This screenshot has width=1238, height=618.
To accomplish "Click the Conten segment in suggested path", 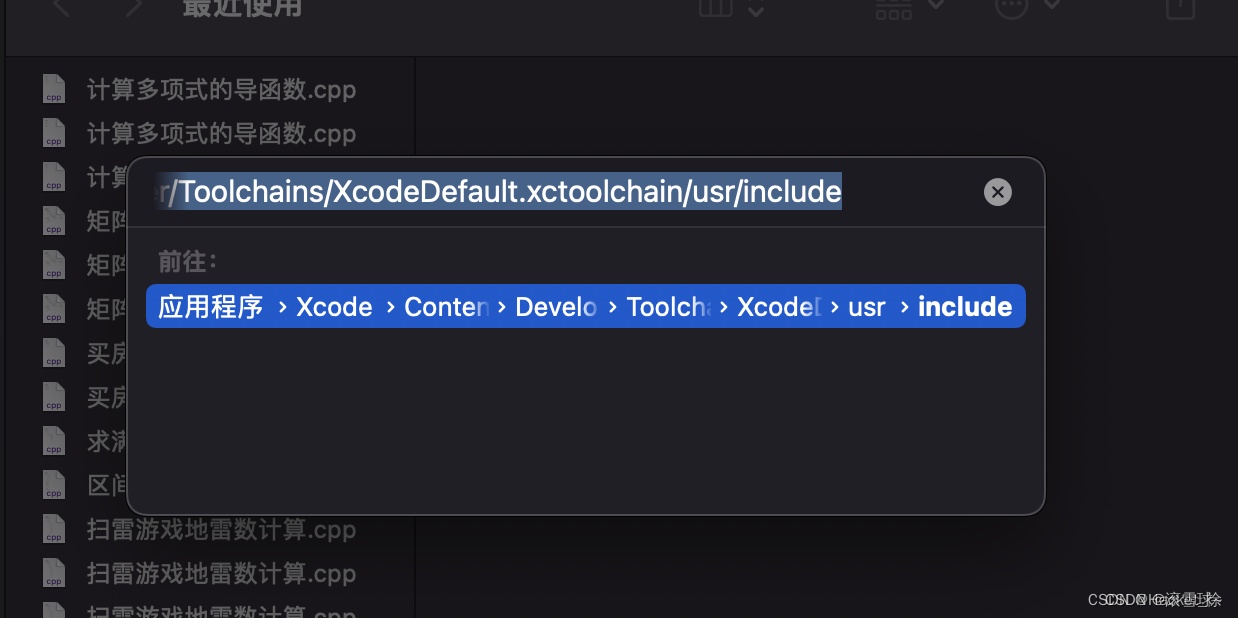I will 446,307.
